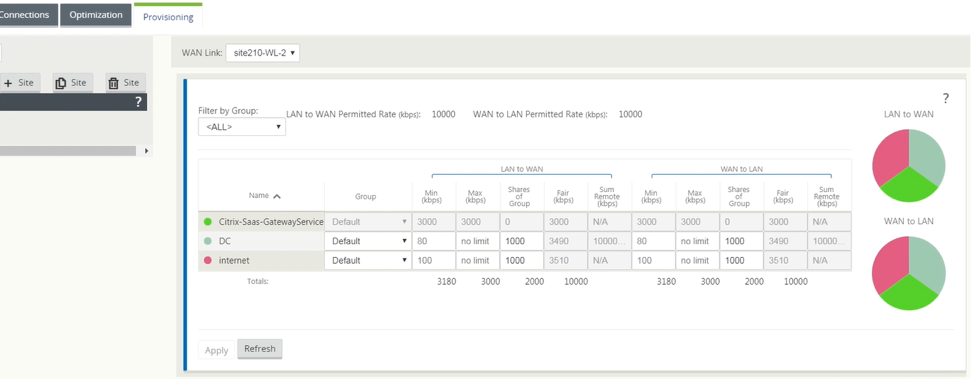The width and height of the screenshot is (974, 379).
Task: Click the gray-green dot beside DC
Action: 208,241
